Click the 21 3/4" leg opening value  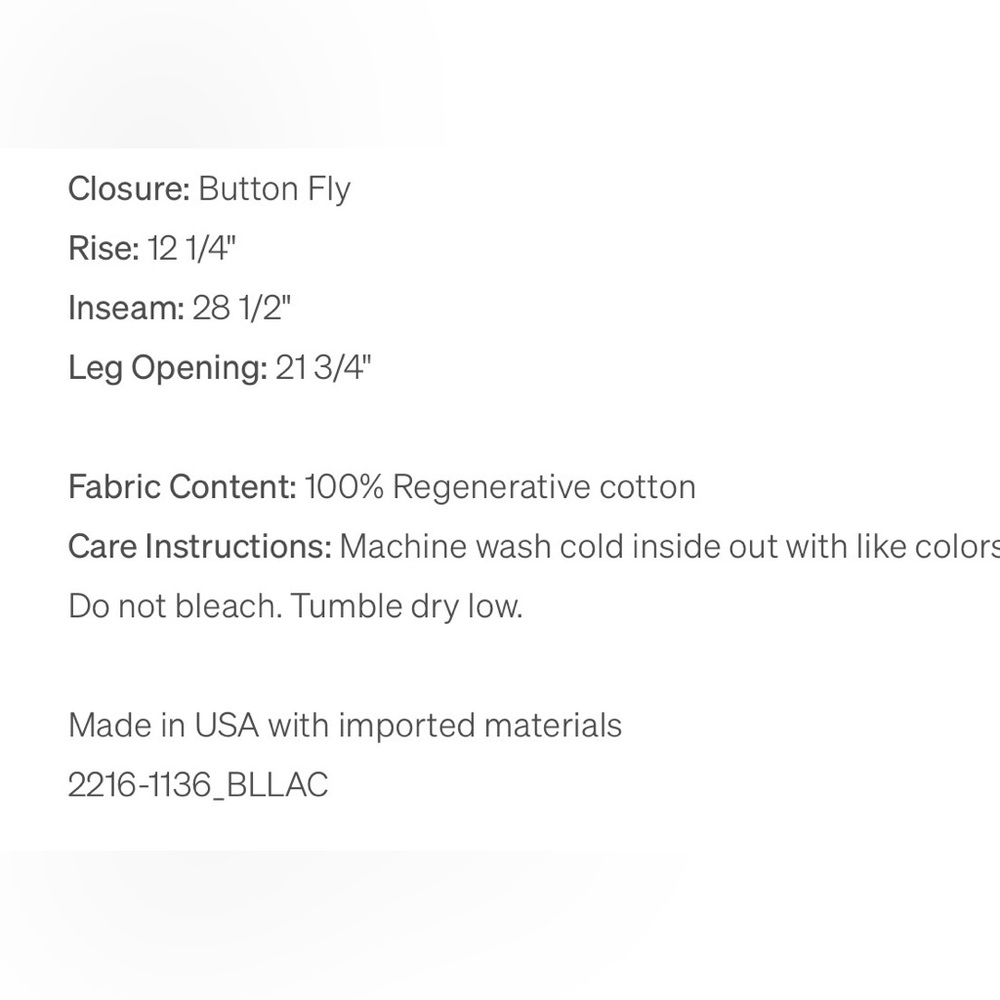(x=323, y=369)
